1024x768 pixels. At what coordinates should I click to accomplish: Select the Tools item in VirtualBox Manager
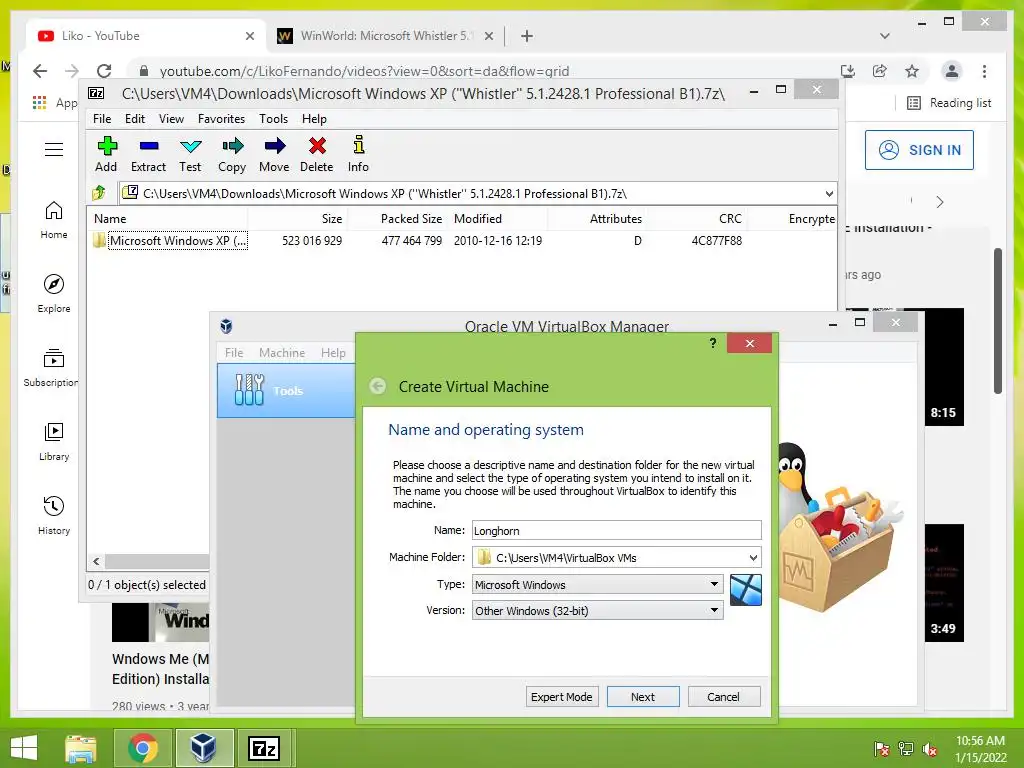click(x=286, y=391)
